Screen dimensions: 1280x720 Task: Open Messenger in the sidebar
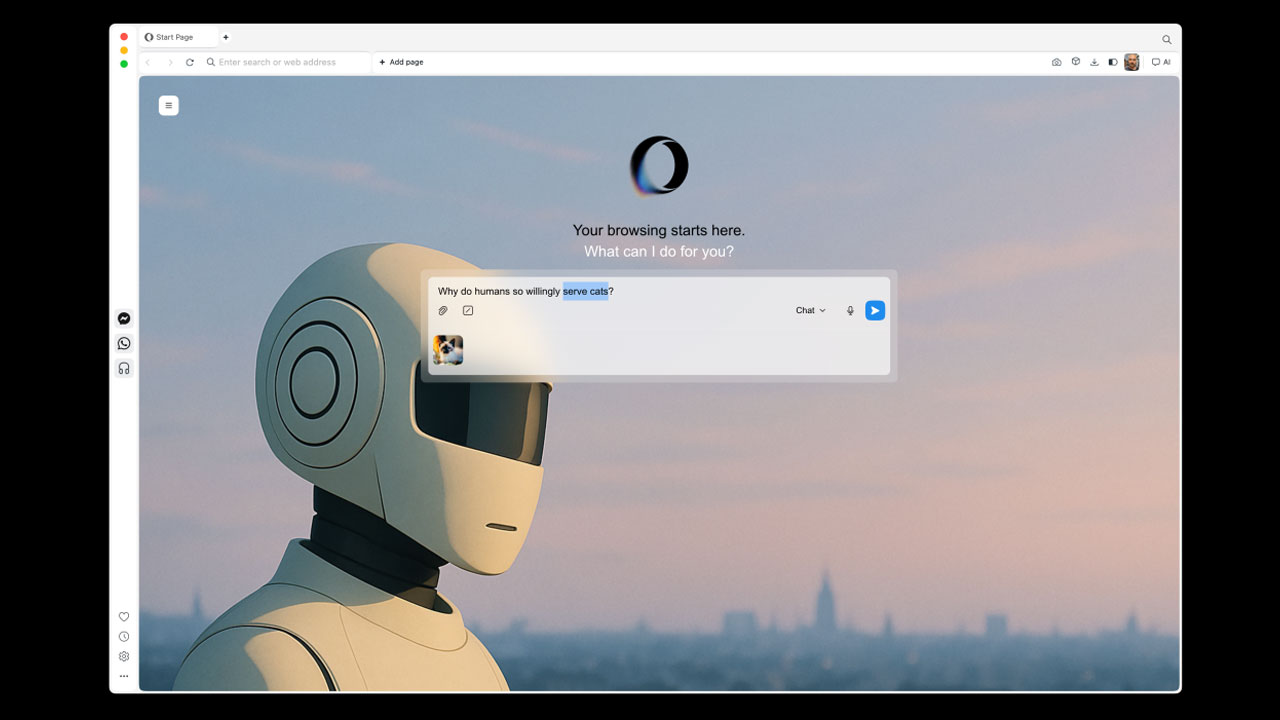[124, 319]
